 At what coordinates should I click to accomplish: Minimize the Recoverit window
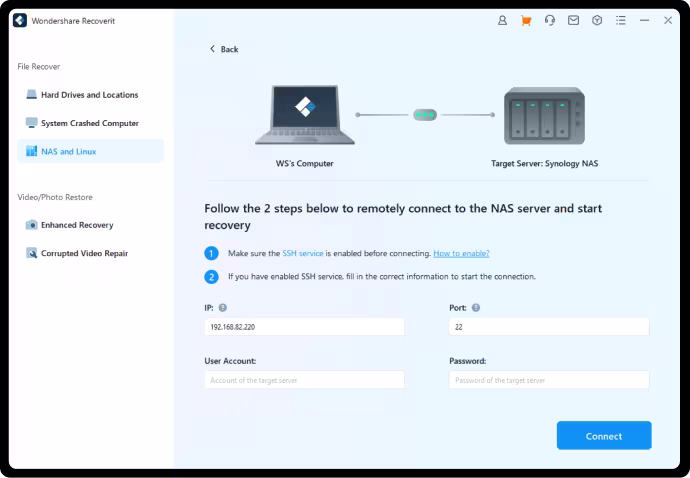point(644,21)
